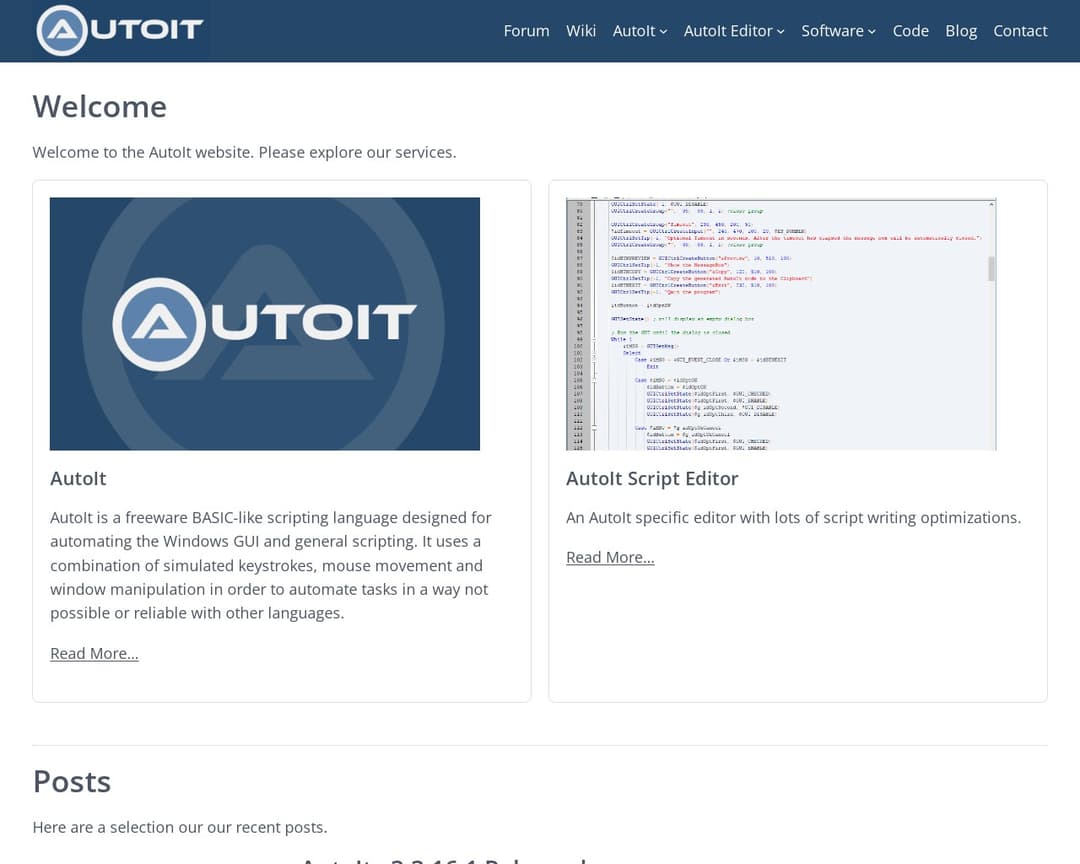This screenshot has width=1080, height=864.
Task: Open the Code page
Action: pos(910,31)
